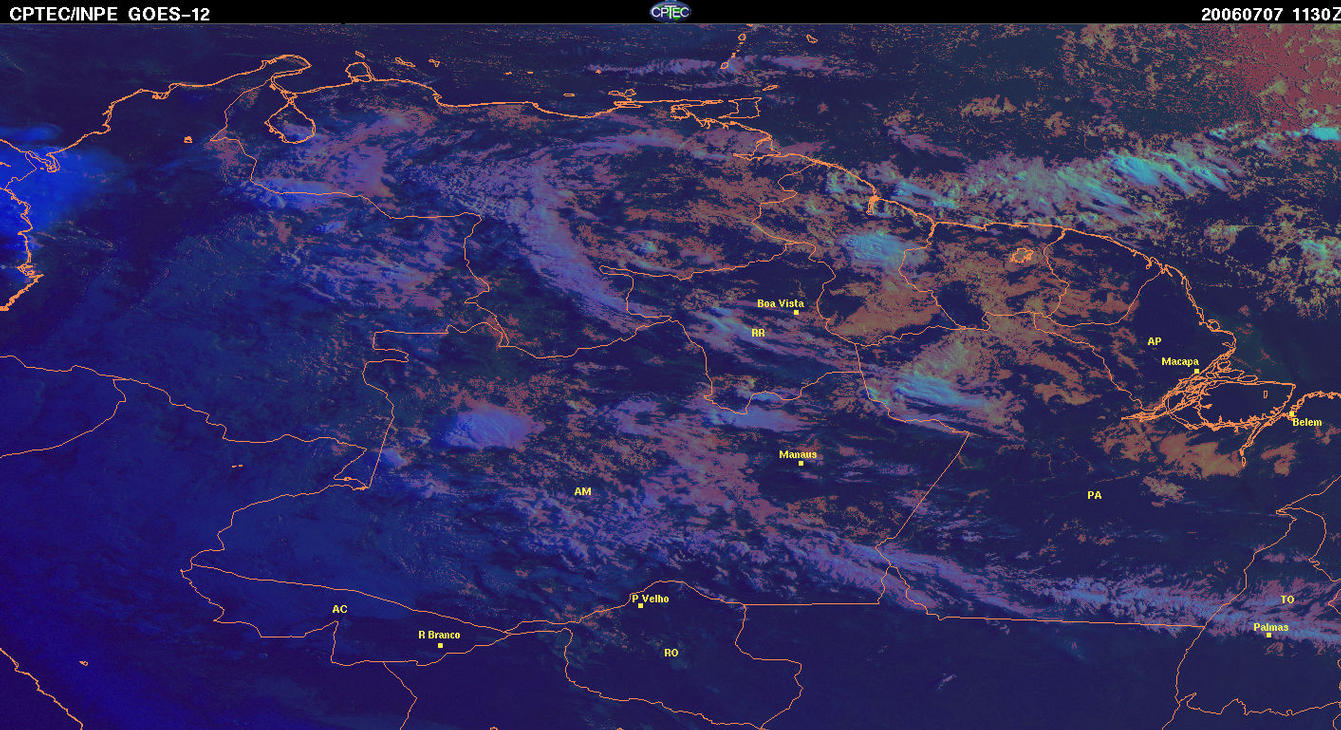
Task: Click the Boa Vista city marker
Action: point(796,313)
